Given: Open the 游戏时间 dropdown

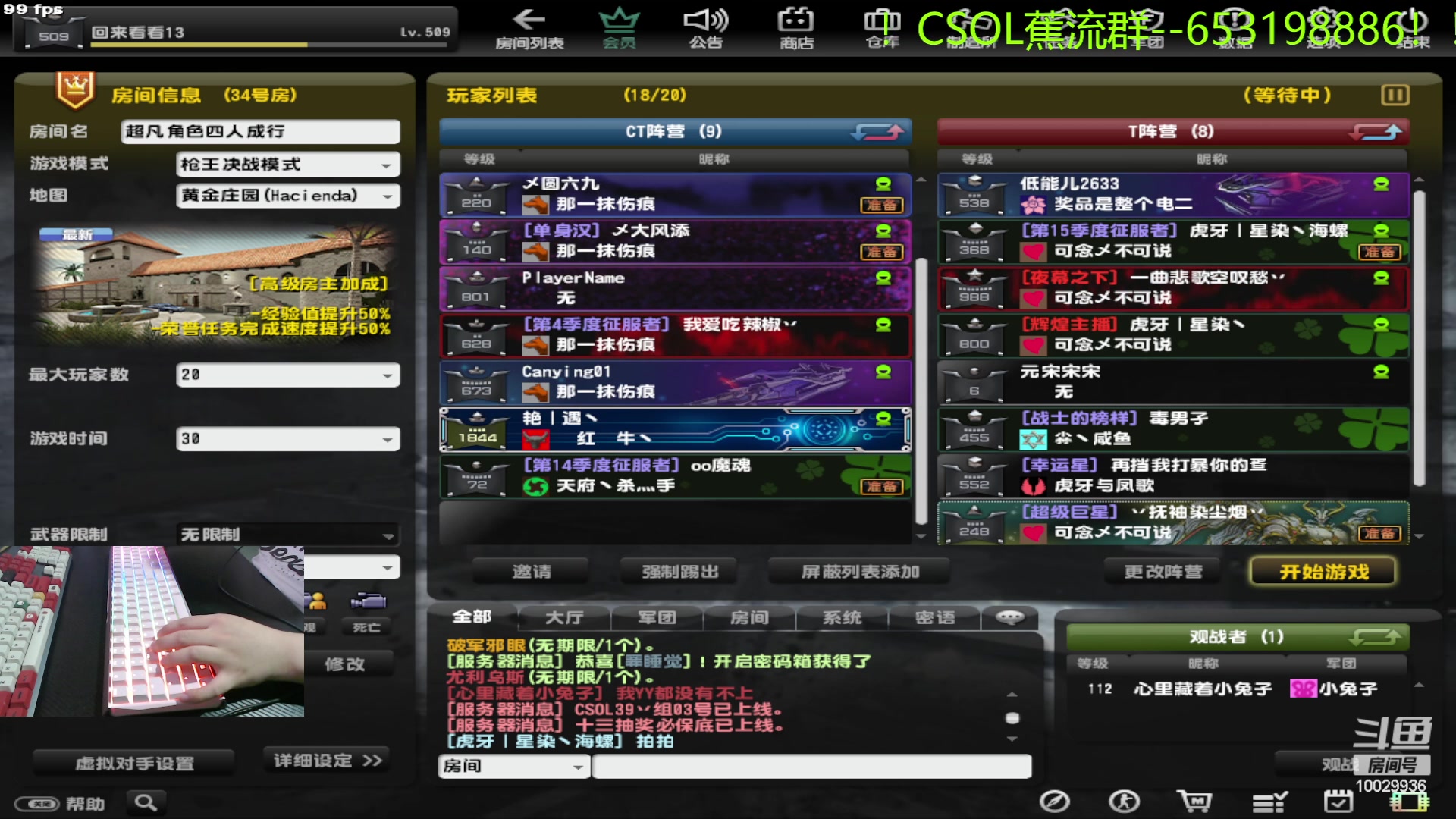Looking at the screenshot, I should [x=287, y=438].
